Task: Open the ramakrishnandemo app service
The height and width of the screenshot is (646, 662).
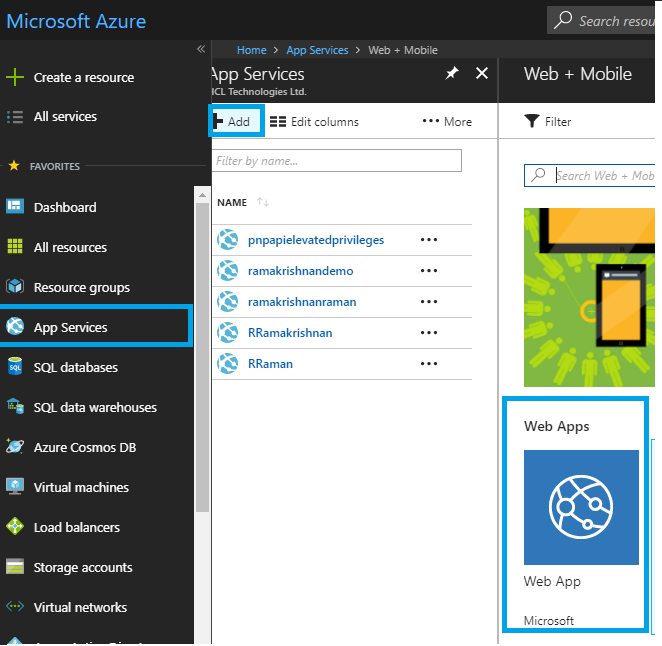Action: click(300, 271)
